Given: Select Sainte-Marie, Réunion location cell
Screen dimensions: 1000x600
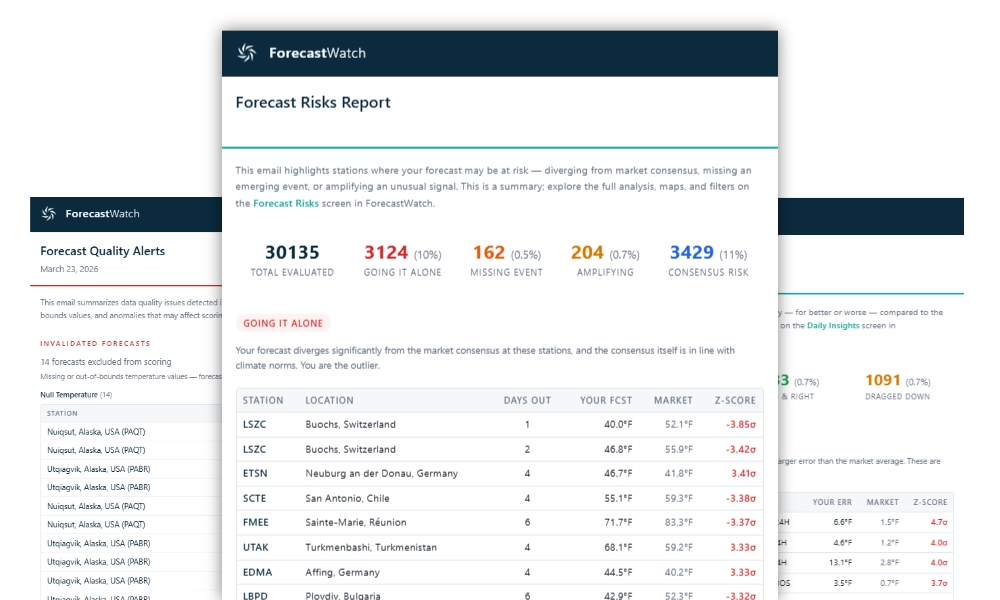Looking at the screenshot, I should click(x=355, y=523).
